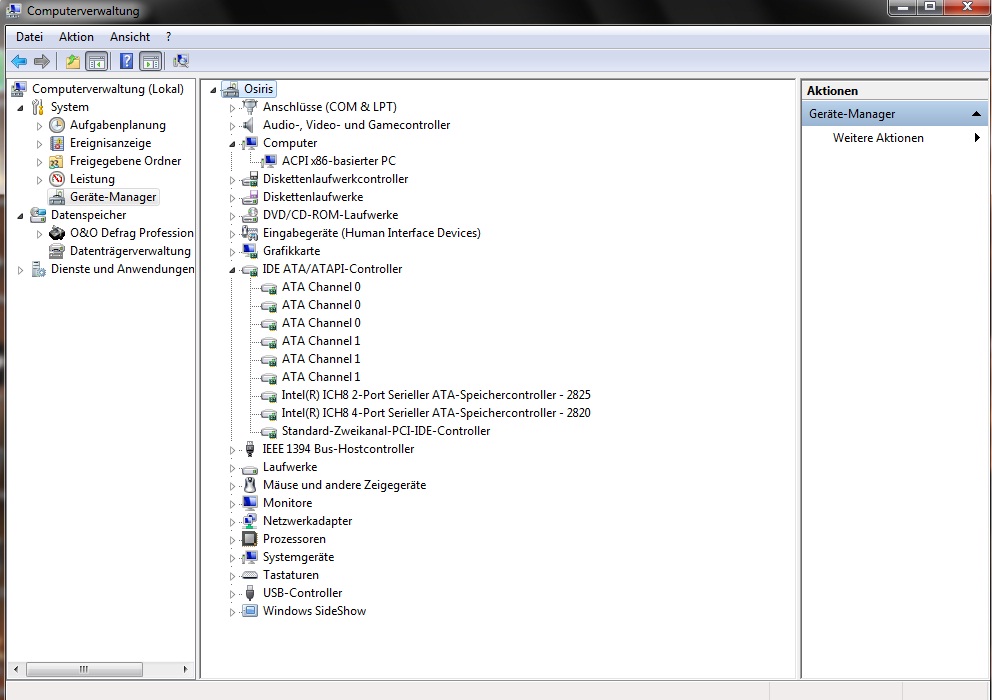Click the Up one level folder icon
The width and height of the screenshot is (992, 700).
[73, 61]
